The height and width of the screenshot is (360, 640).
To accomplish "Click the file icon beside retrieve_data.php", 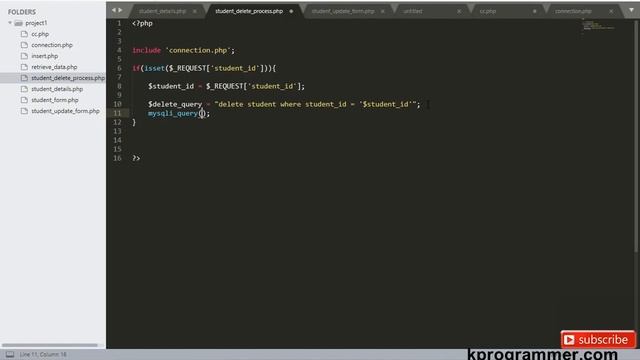I will [24, 67].
